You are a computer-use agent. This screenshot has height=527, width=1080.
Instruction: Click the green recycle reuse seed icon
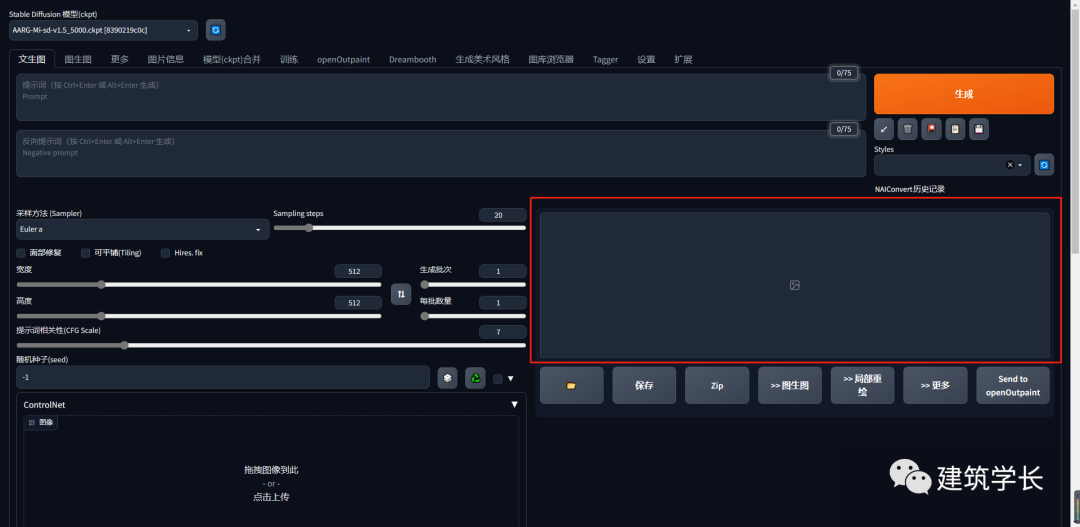pyautogui.click(x=475, y=378)
